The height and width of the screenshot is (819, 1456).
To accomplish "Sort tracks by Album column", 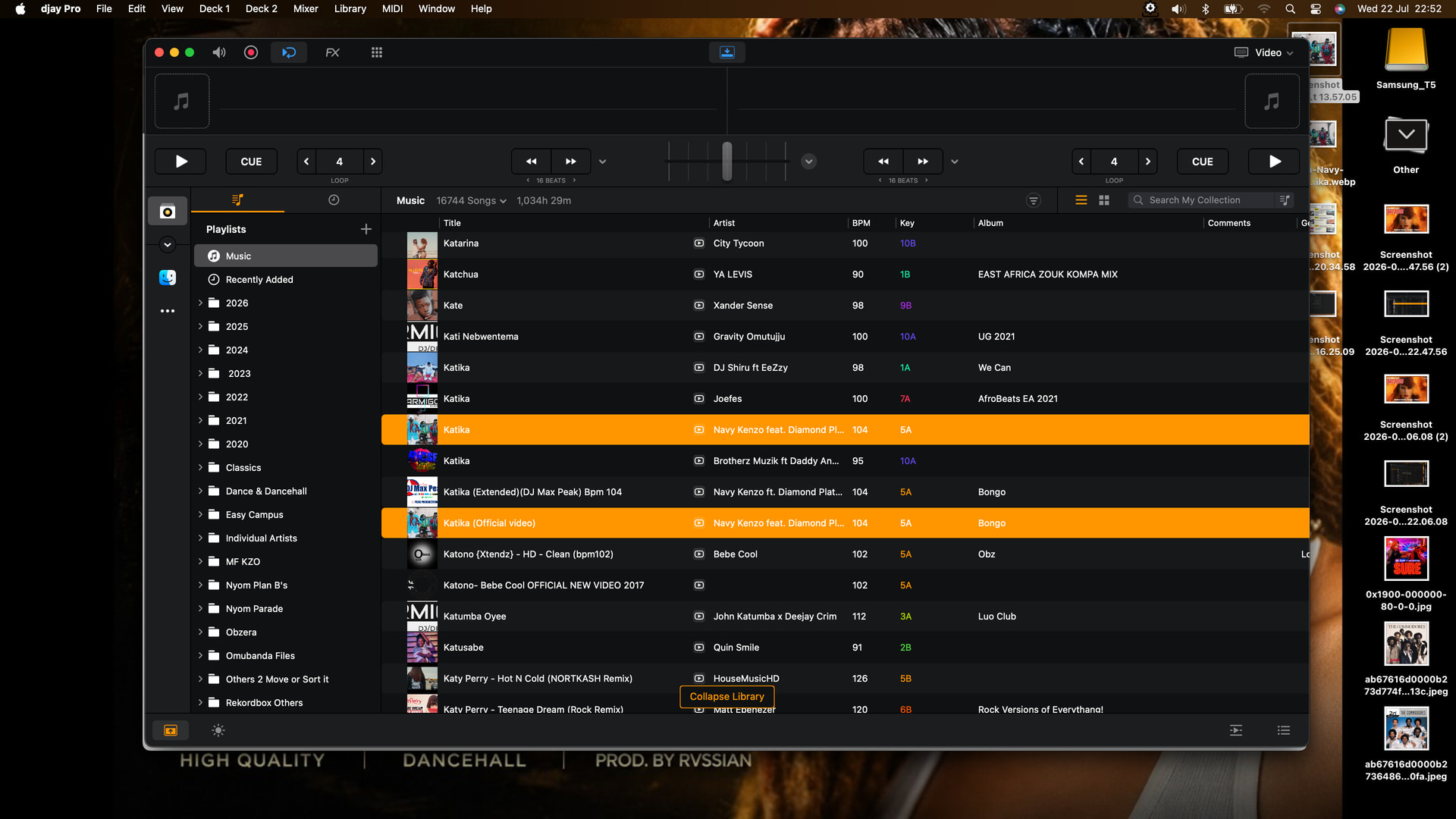I will pos(990,223).
